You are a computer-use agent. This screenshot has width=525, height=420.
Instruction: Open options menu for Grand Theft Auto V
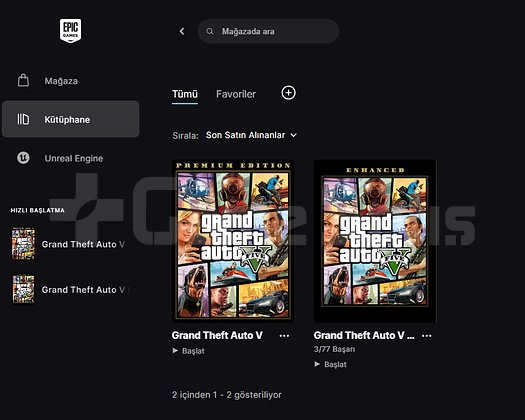284,336
